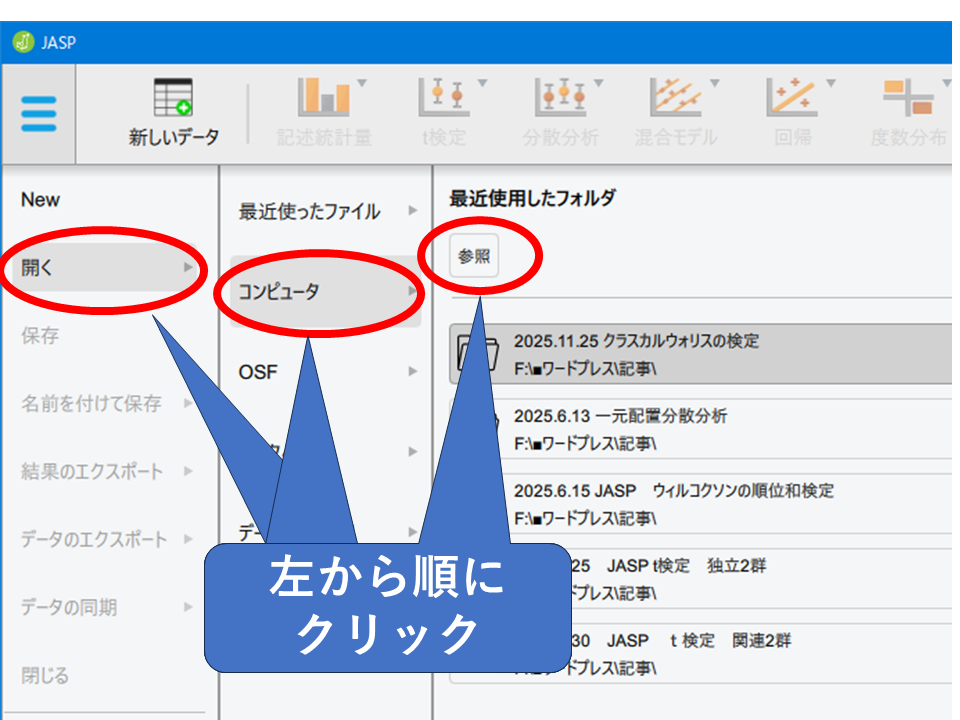Click the hamburger main menu icon
The width and height of the screenshot is (960, 720).
pyautogui.click(x=38, y=114)
